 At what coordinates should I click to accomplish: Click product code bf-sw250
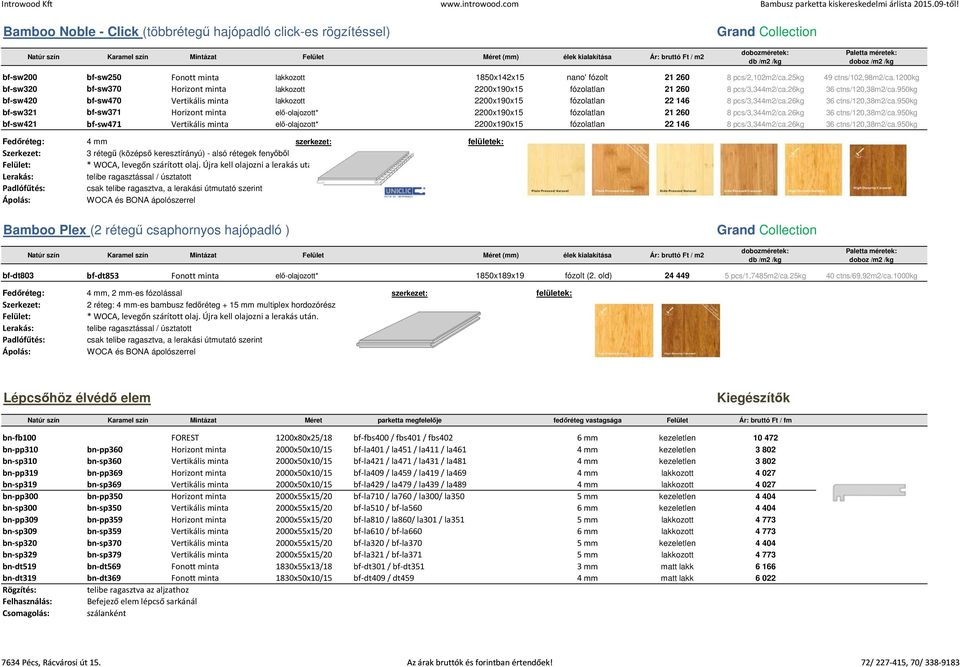click(x=104, y=78)
